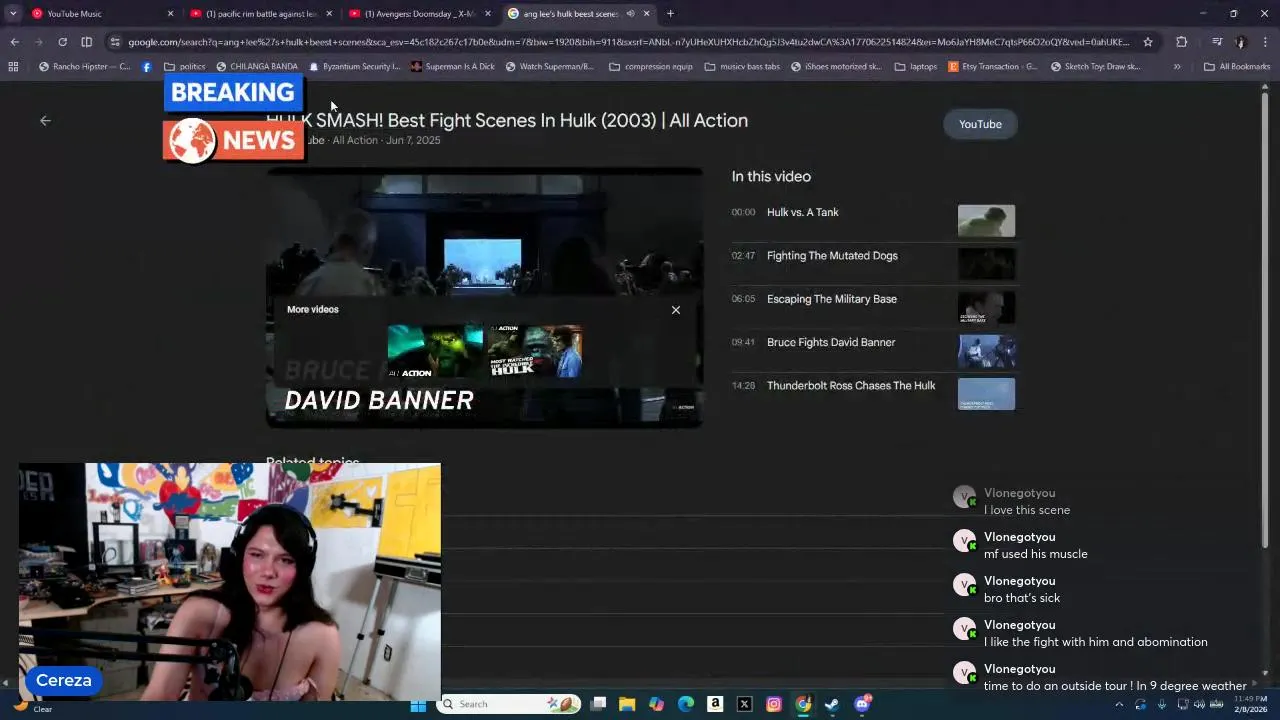This screenshot has height=720, width=1280.
Task: Click the page vertical scrollbar
Action: point(1265,318)
